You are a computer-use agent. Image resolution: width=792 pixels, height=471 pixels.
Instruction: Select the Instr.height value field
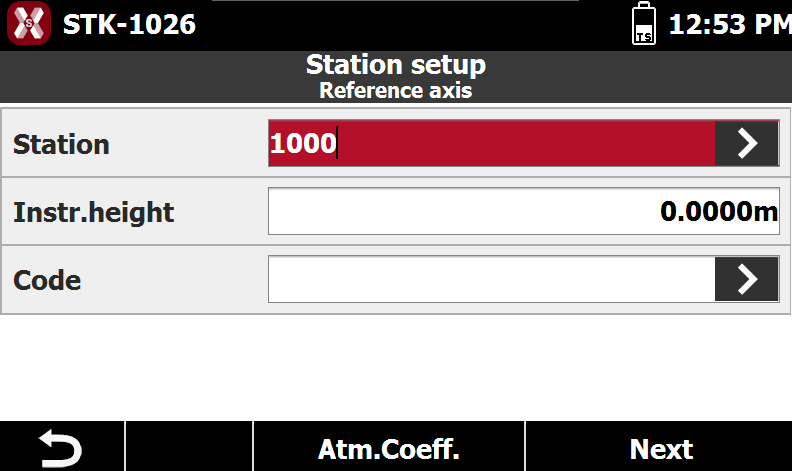click(524, 211)
